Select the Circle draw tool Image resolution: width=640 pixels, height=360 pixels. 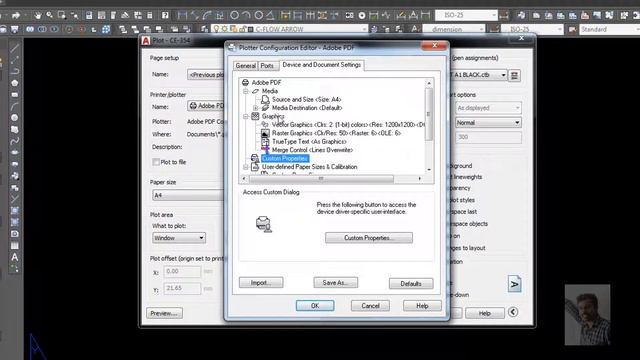point(15,118)
